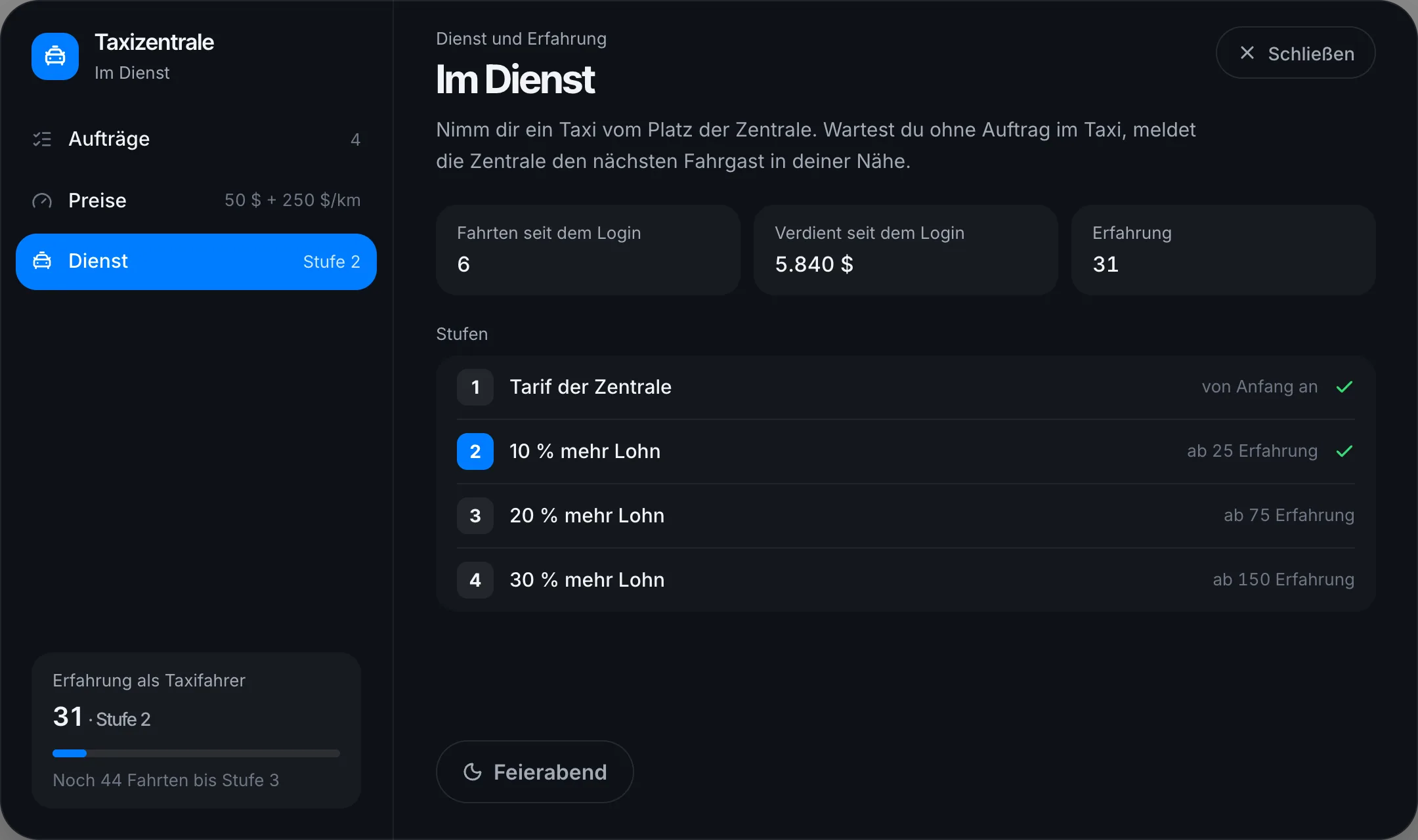Click the checklist icon next to Aufträge
Image resolution: width=1418 pixels, height=840 pixels.
(x=42, y=139)
